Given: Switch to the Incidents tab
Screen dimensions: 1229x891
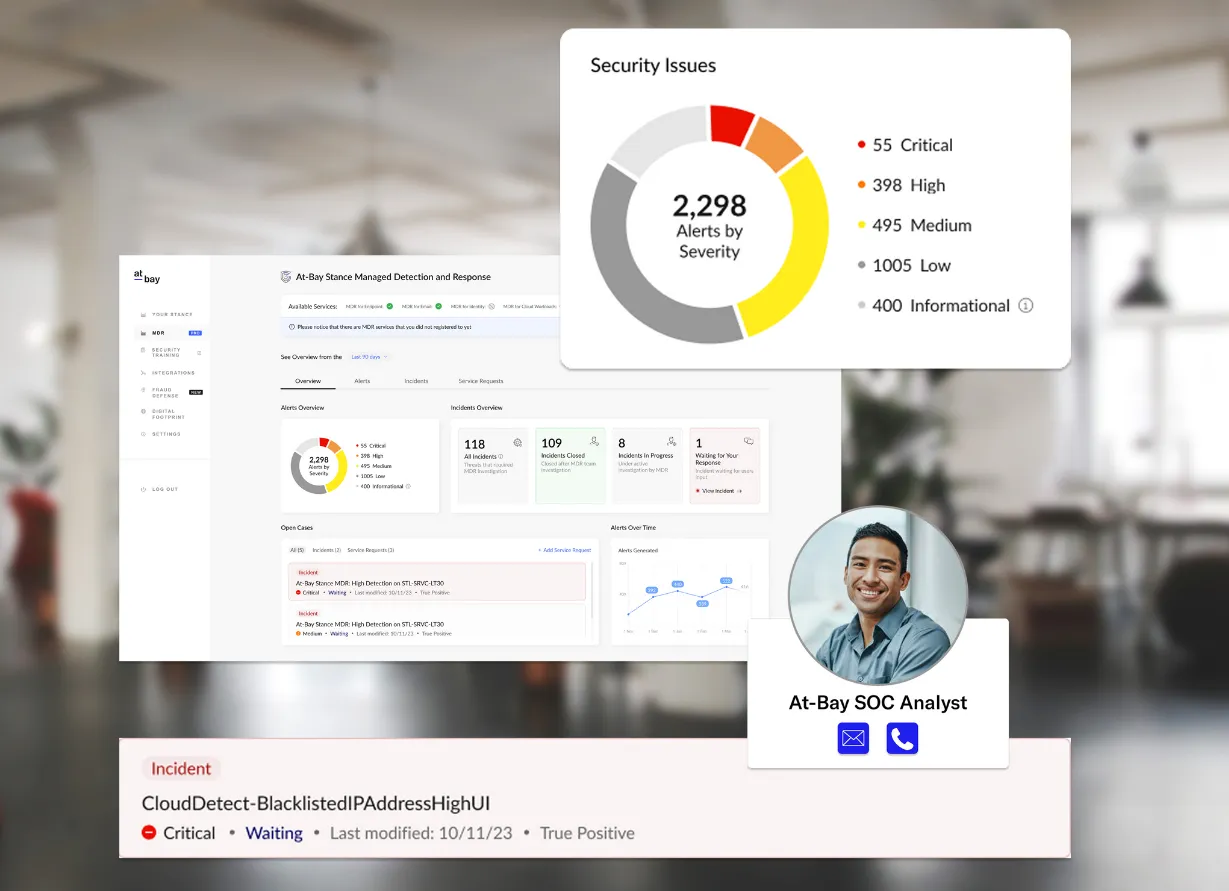Looking at the screenshot, I should click(416, 381).
